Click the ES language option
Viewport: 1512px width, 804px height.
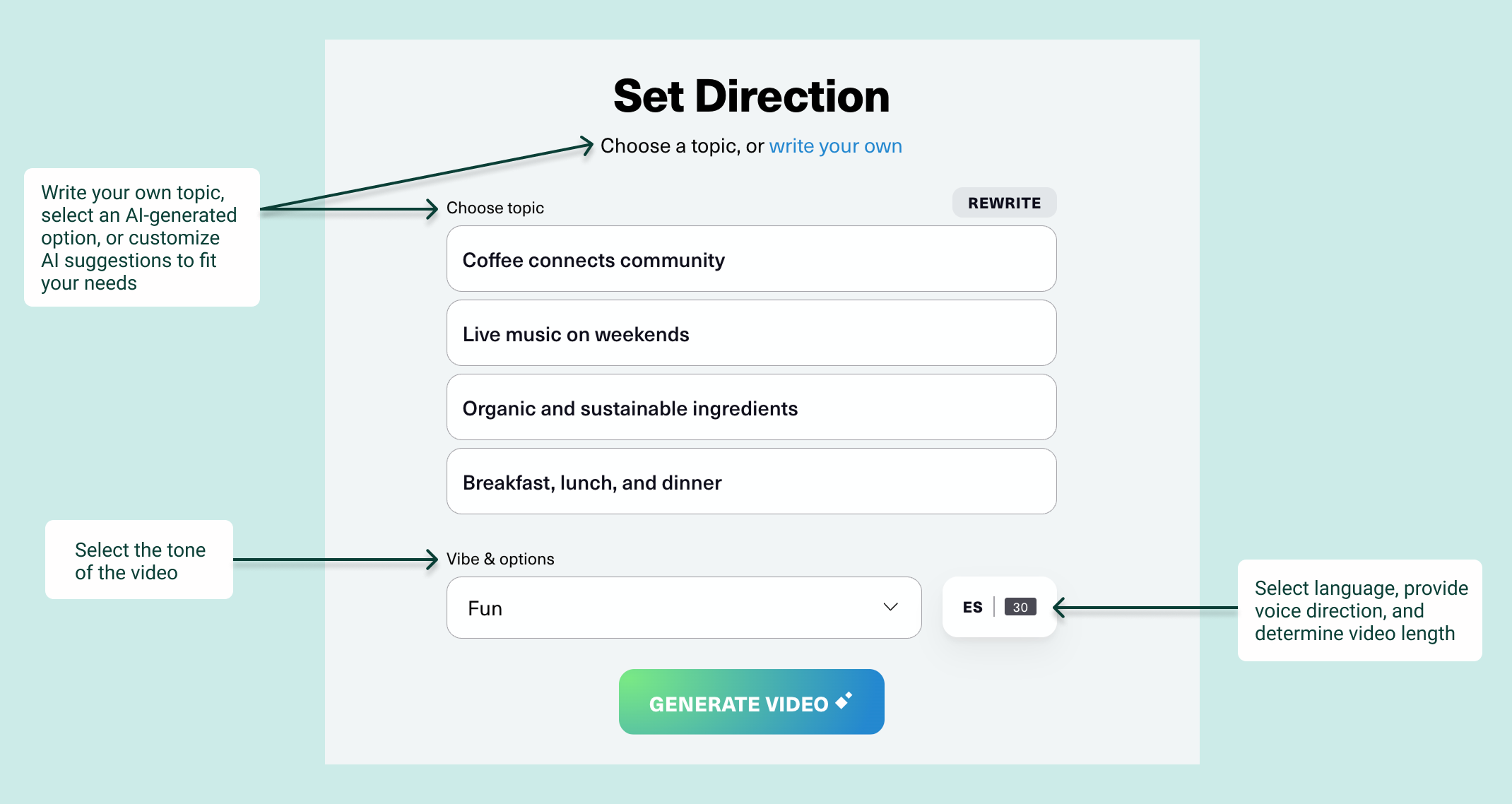972,608
